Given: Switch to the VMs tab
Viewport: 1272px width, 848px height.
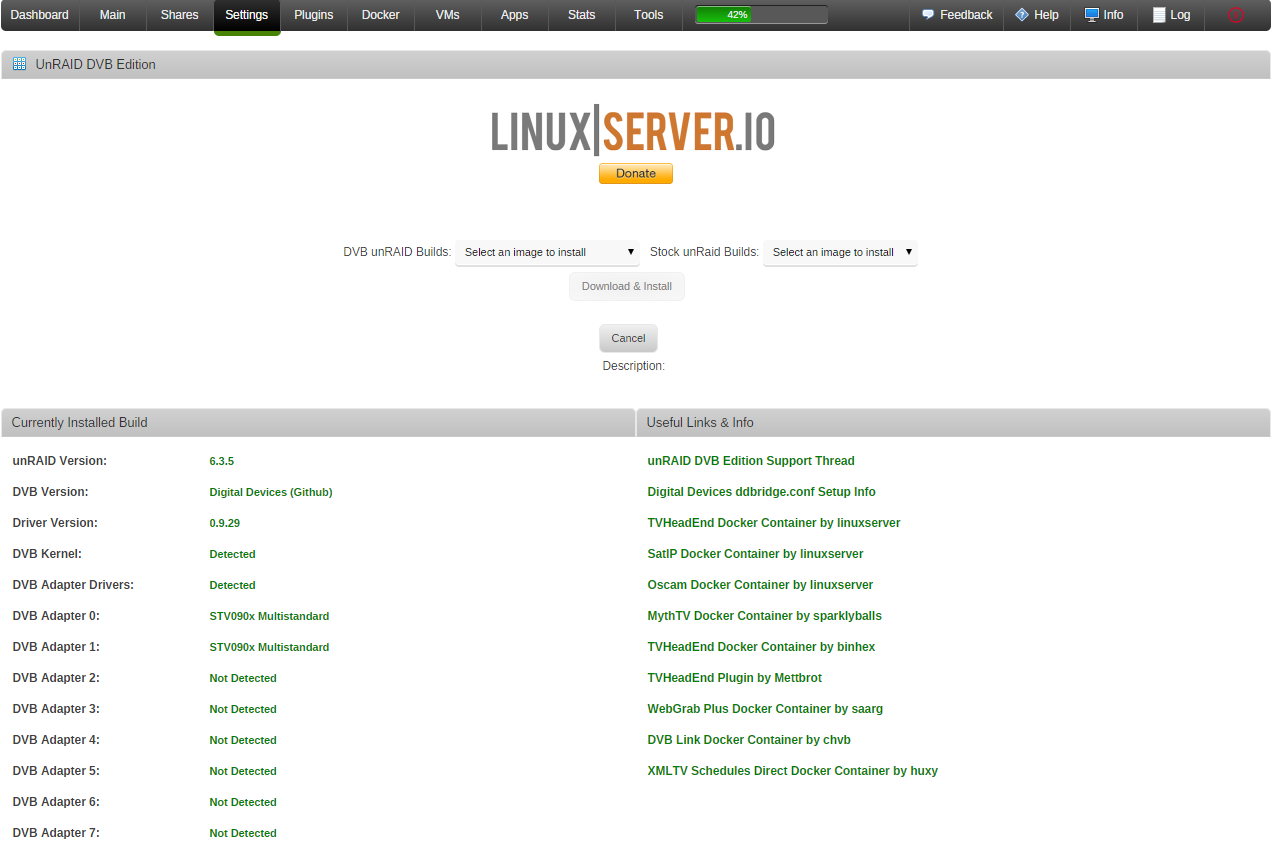Looking at the screenshot, I should click(x=448, y=15).
